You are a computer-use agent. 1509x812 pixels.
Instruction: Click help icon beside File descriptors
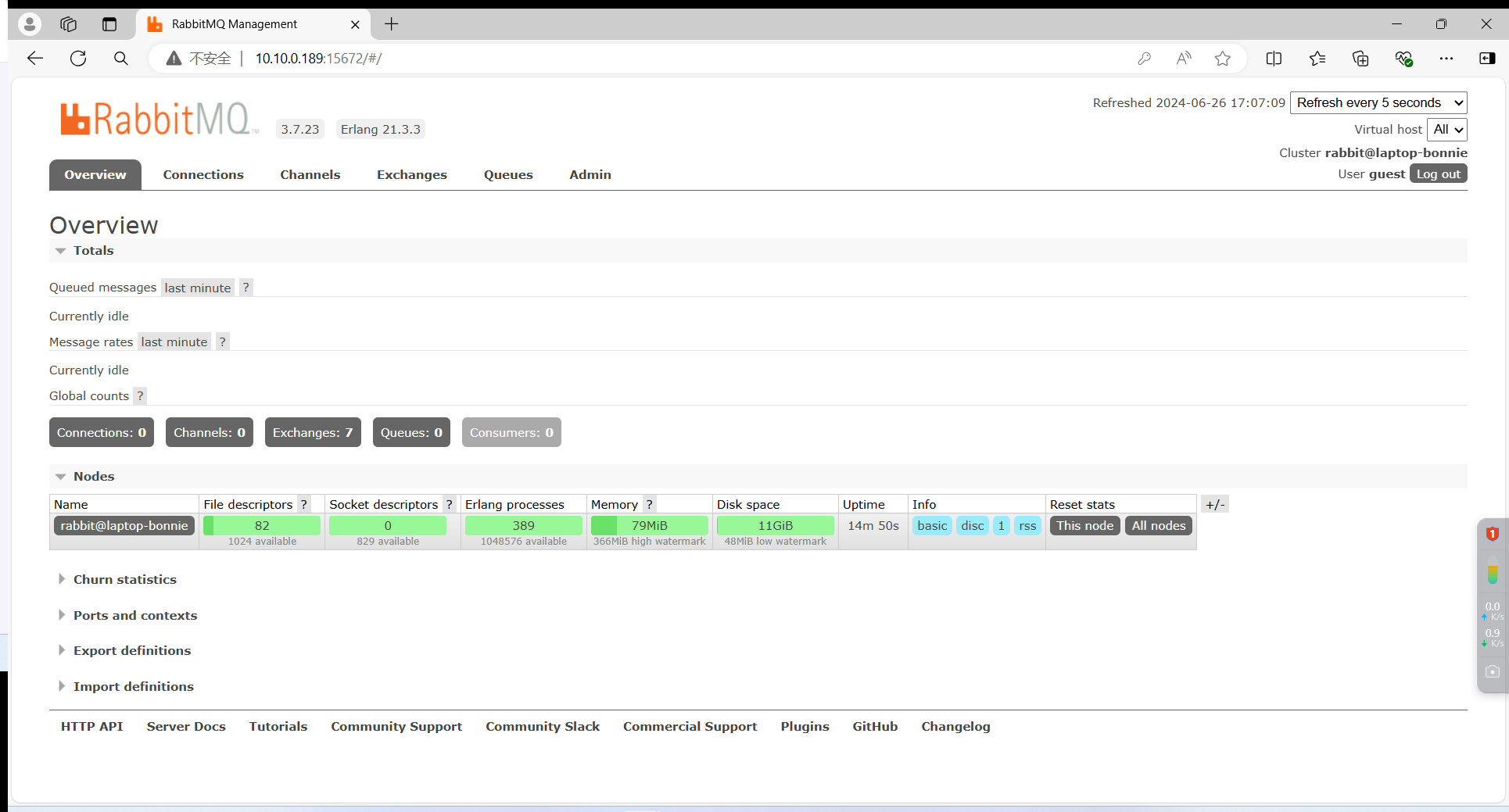(303, 504)
